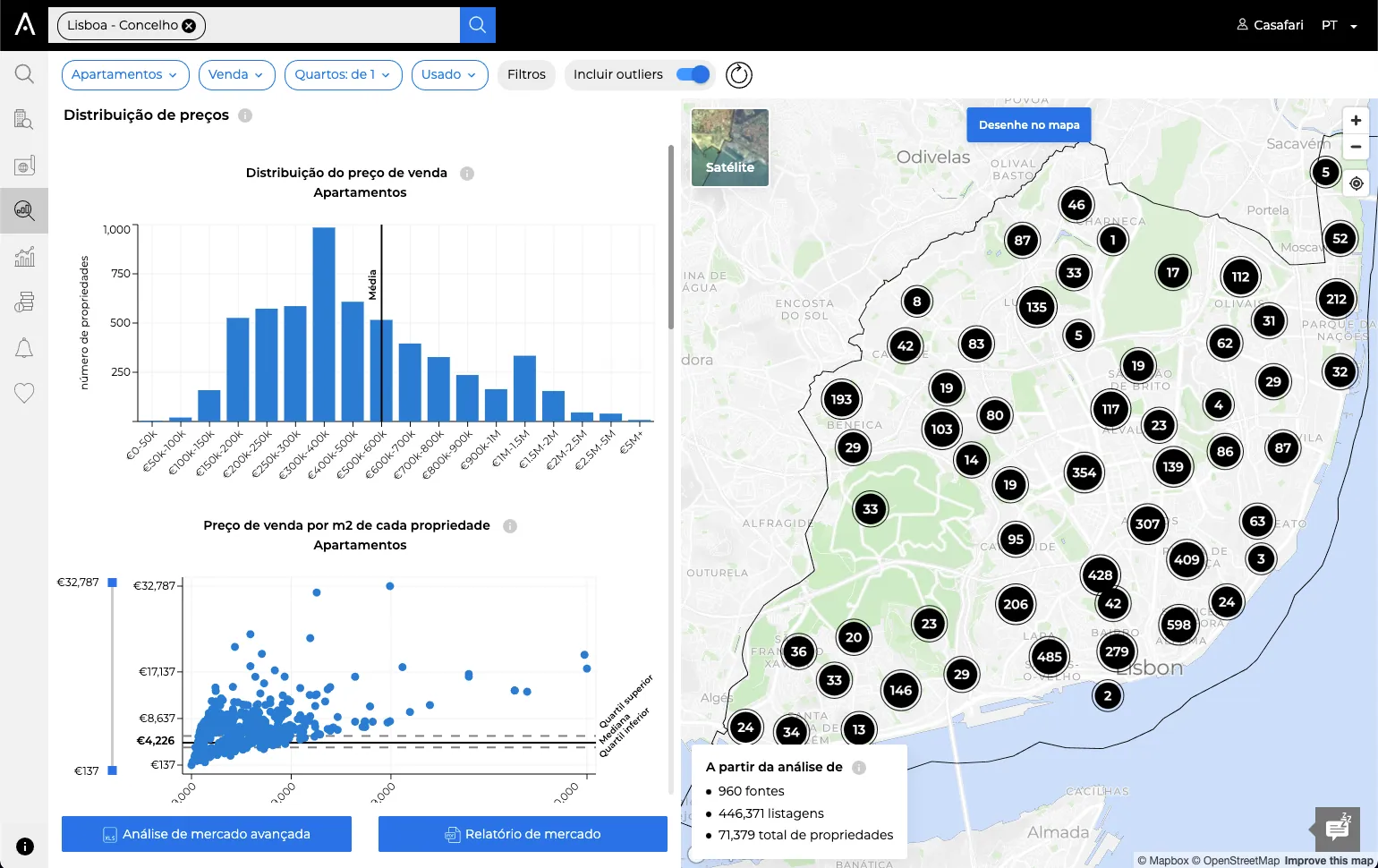Viewport: 1378px width, 868px height.
Task: Show info for Distribuição de preços heading
Action: (x=245, y=115)
